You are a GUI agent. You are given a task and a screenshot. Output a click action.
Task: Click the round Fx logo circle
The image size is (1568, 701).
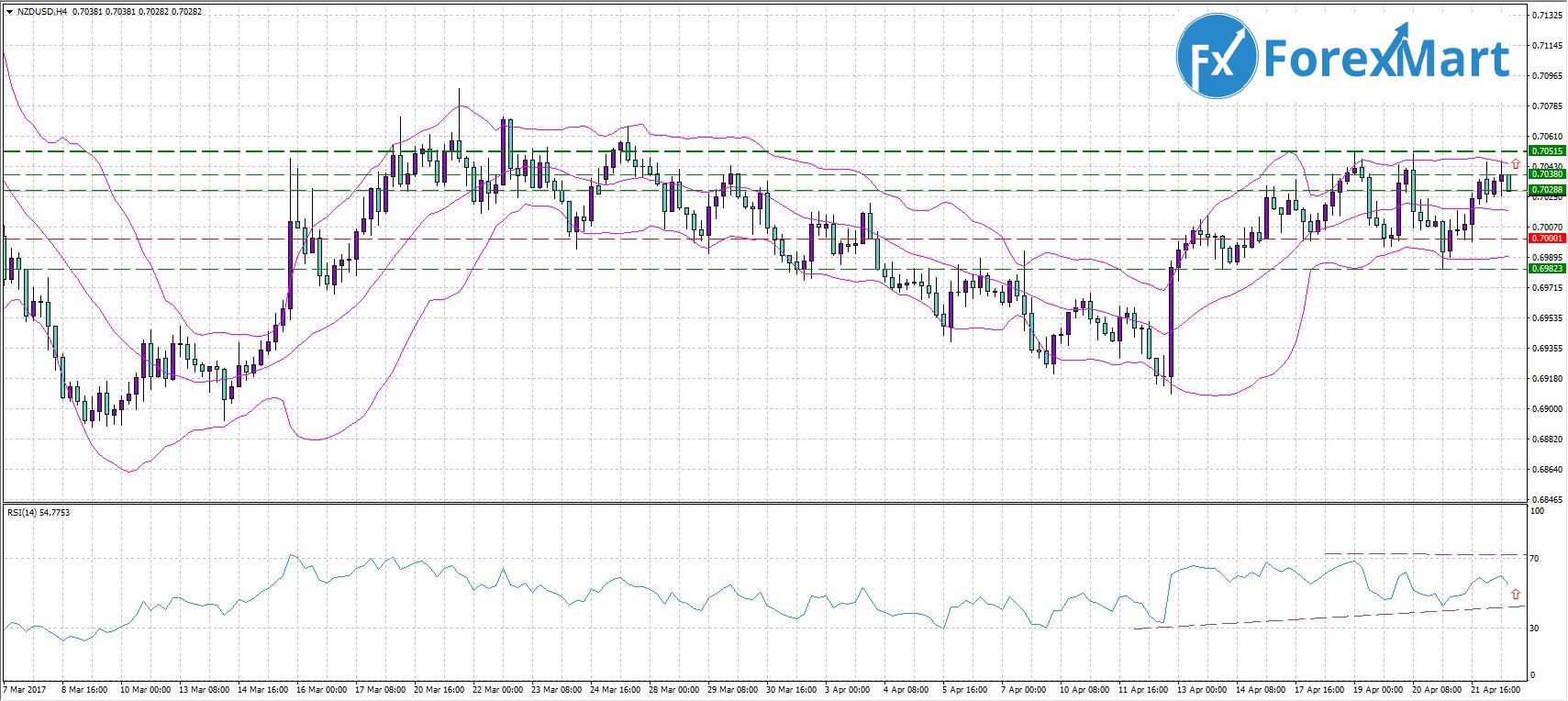1217,56
